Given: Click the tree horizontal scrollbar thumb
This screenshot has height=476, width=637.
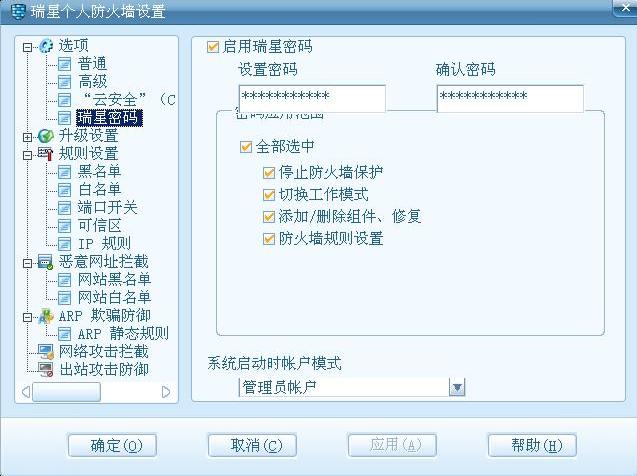Looking at the screenshot, I should click(66, 392).
